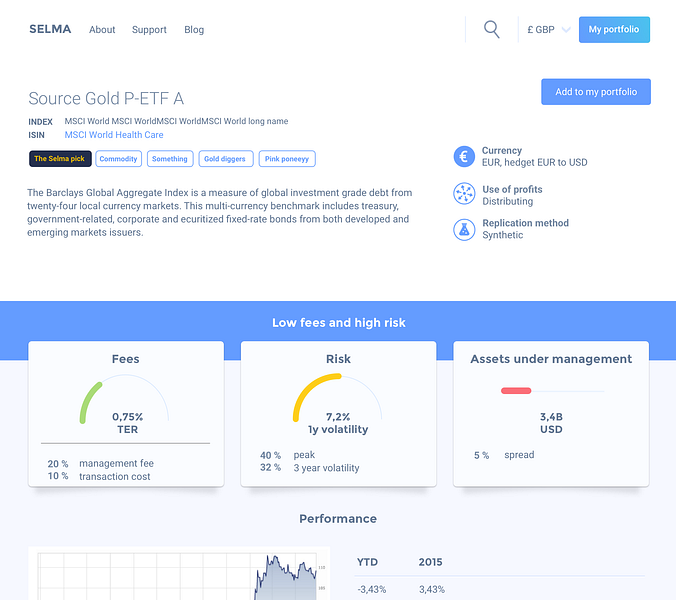Click the Assets under management title

coord(551,359)
